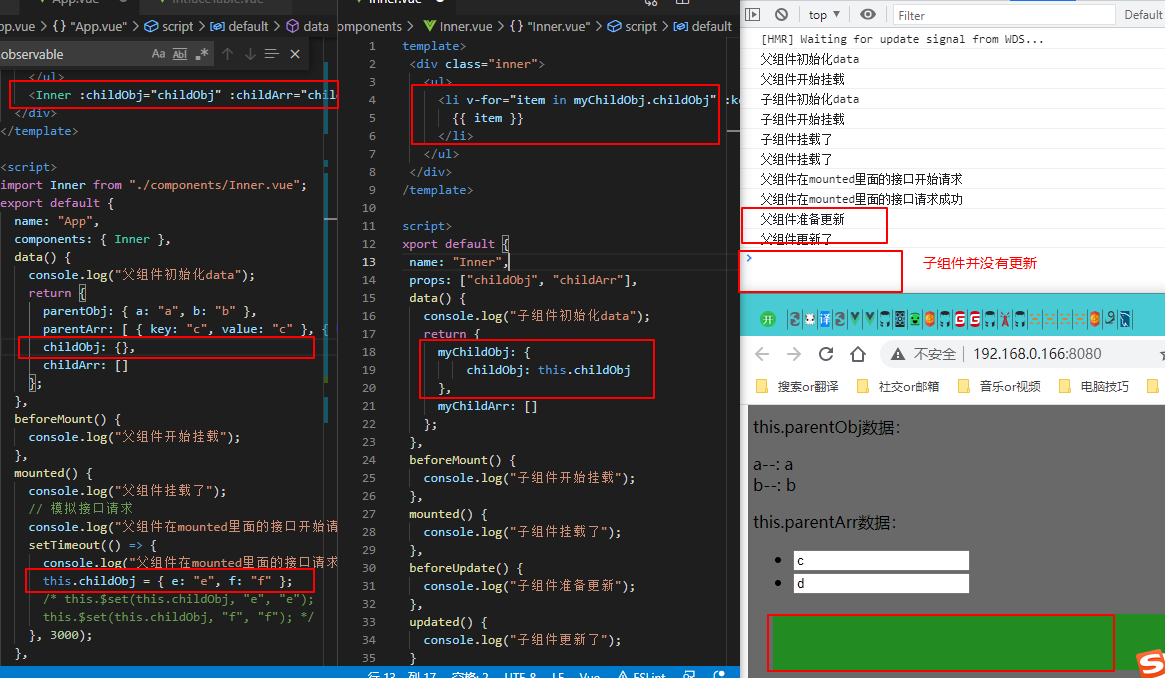Open 'script' breadcrumb in App.vue editor

pyautogui.click(x=169, y=27)
